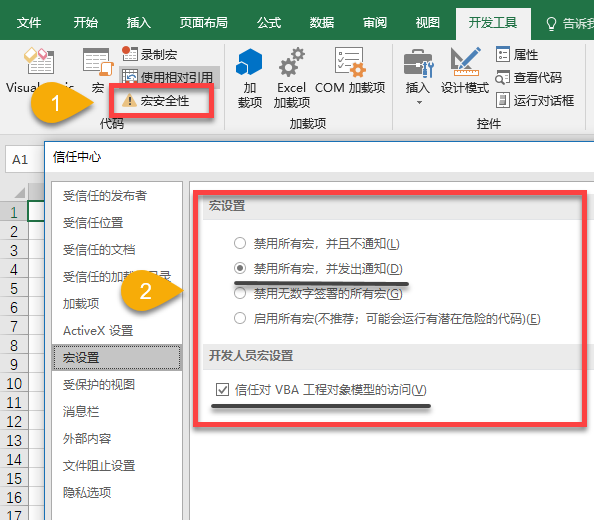Toggle 设计模式 design mode
594x520 pixels.
coord(465,70)
